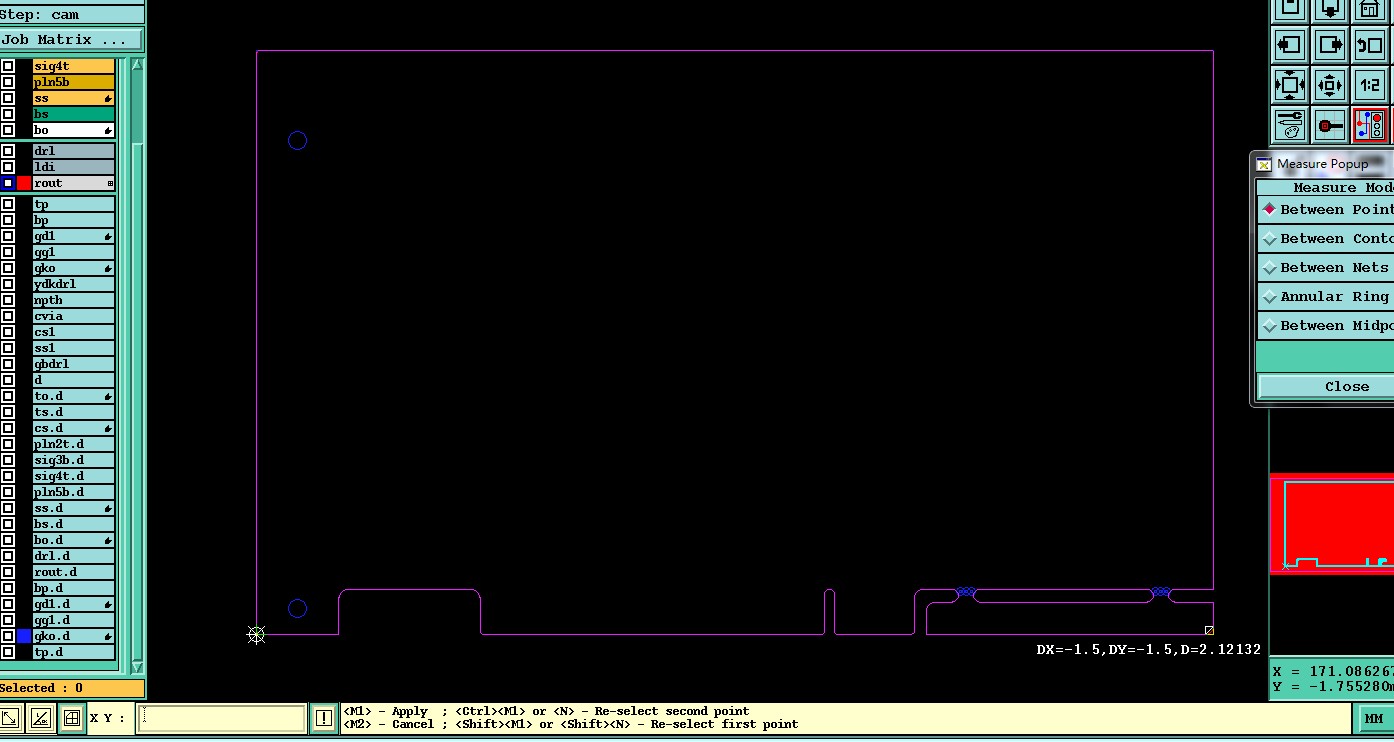Select Between Midpoints measure mode
Image resolution: width=1394 pixels, height=742 pixels.
point(1326,325)
